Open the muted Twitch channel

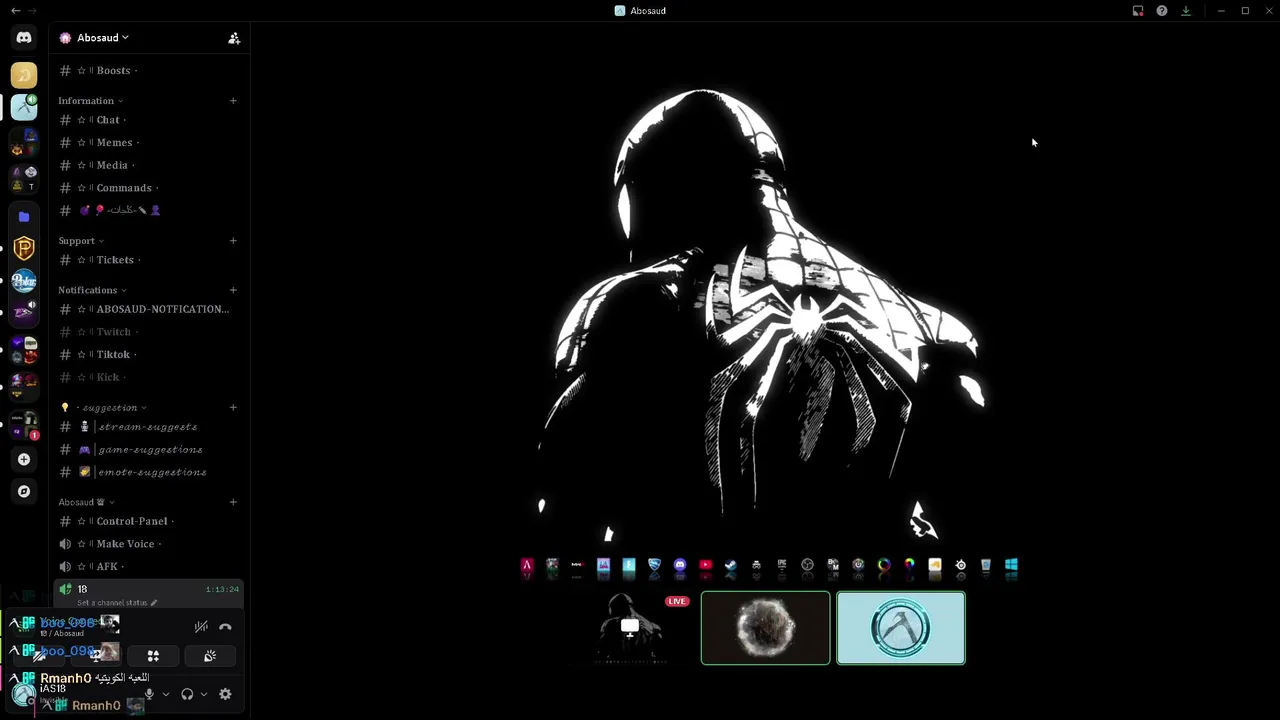point(148,332)
